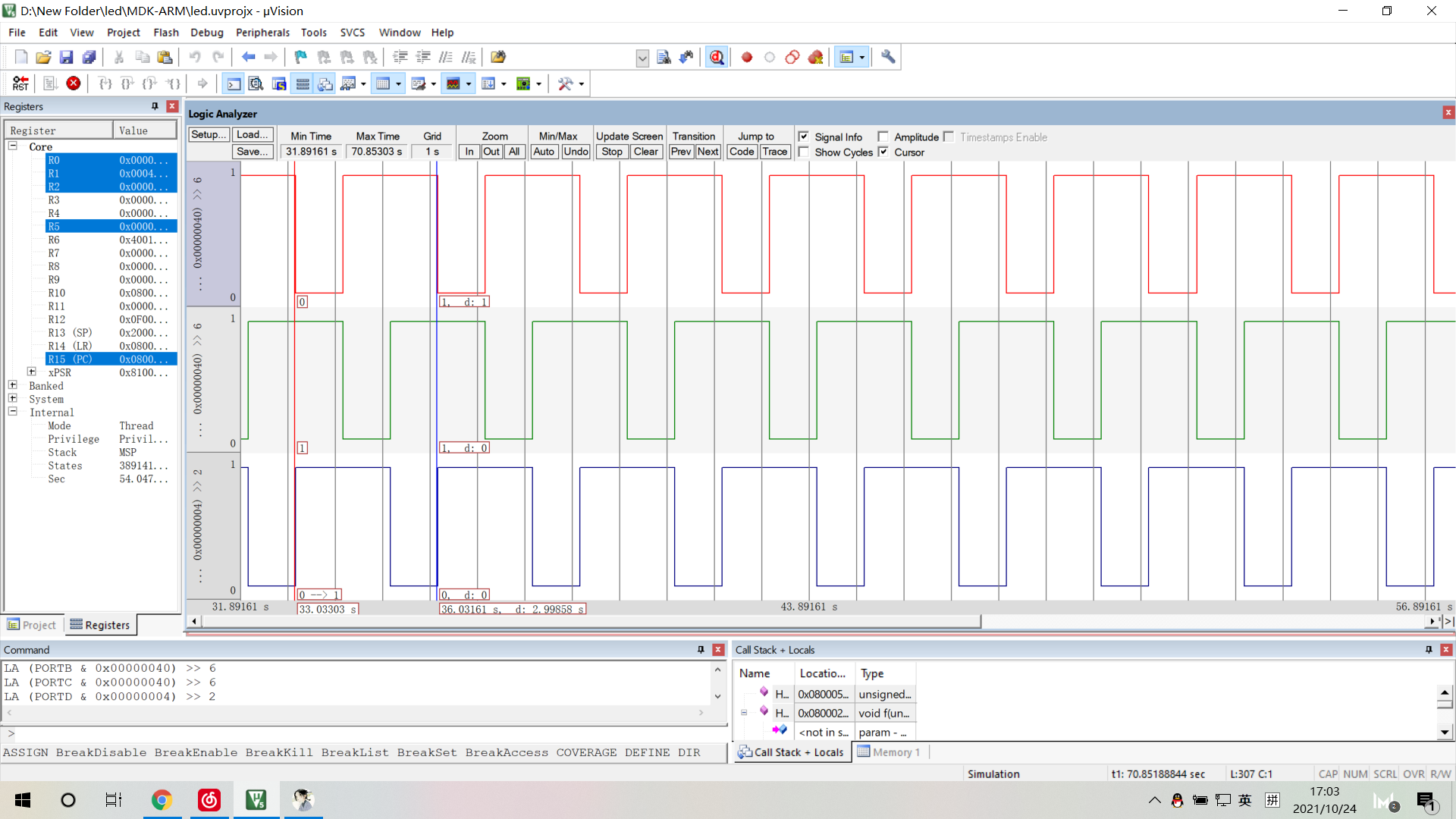The height and width of the screenshot is (819, 1456).
Task: Click the Start/Stop Debug Session icon
Action: (717, 57)
